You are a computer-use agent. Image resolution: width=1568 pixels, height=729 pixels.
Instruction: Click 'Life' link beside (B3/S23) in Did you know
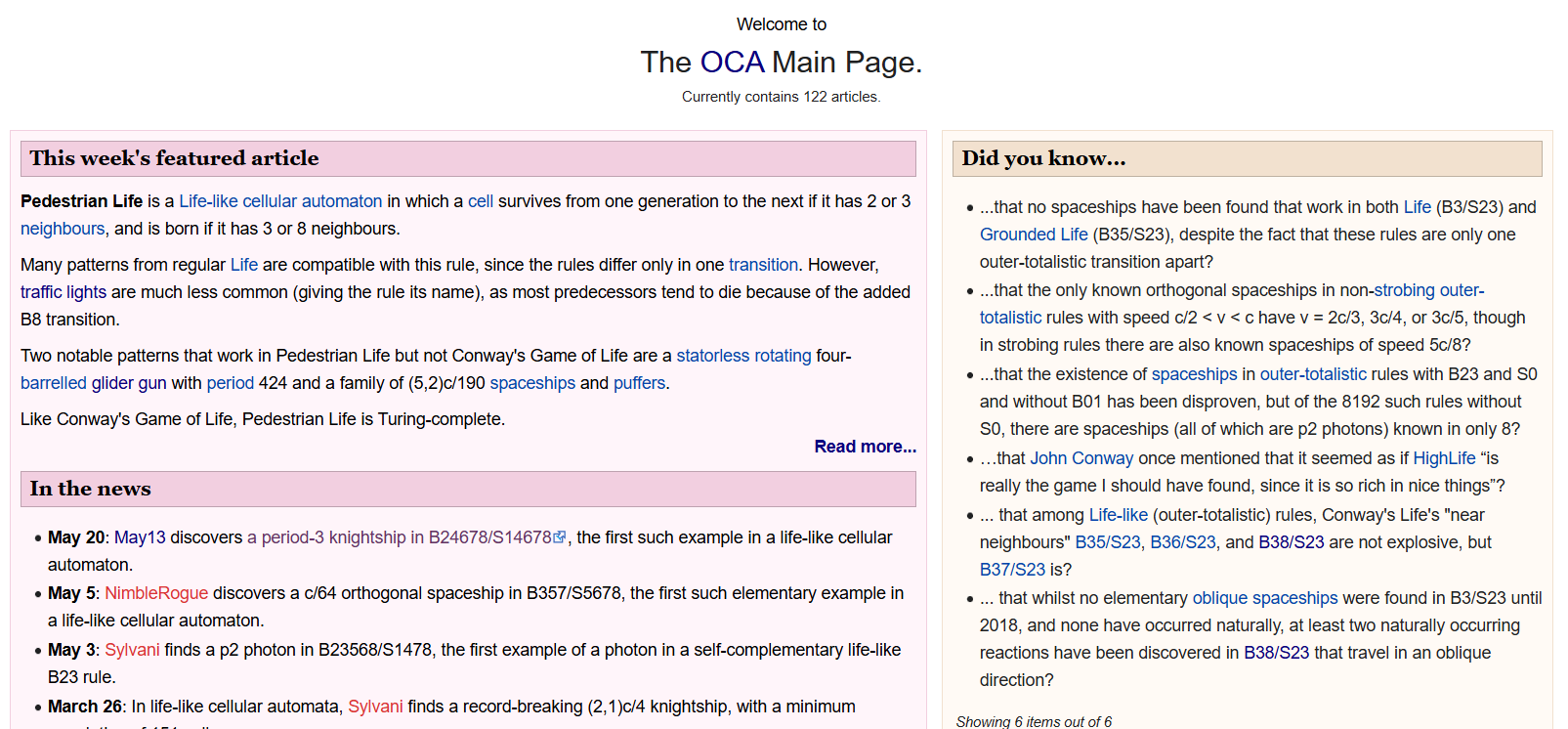[1417, 207]
